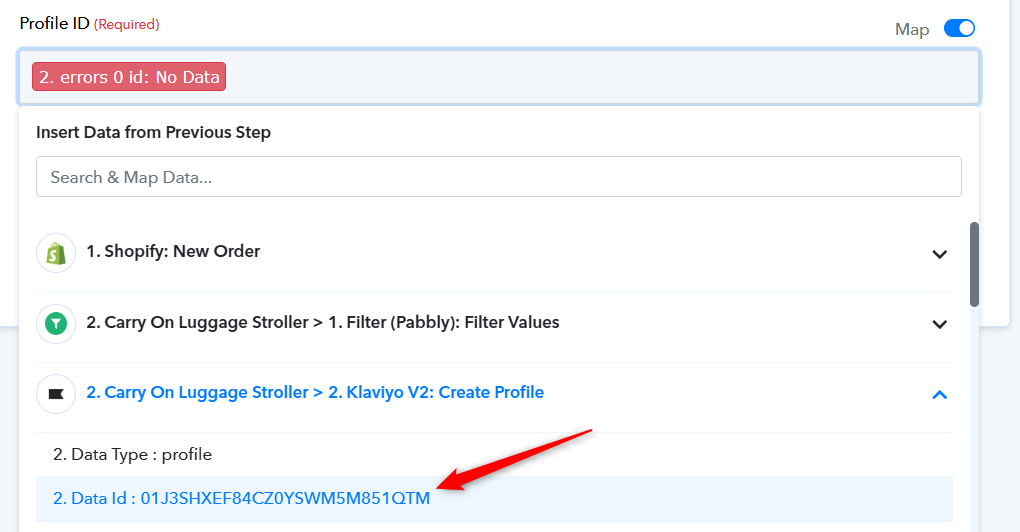Open '1. Shopify: New Order' row label

pyautogui.click(x=173, y=252)
